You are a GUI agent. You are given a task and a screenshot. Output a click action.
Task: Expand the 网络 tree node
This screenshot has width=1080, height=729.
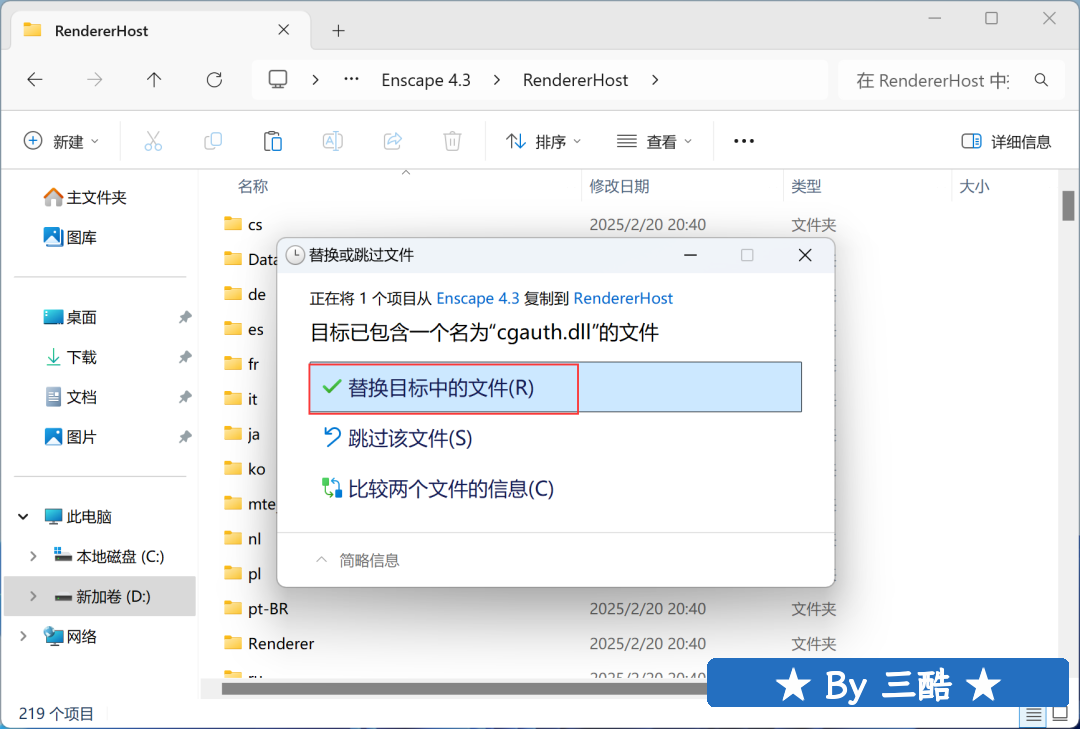click(23, 636)
